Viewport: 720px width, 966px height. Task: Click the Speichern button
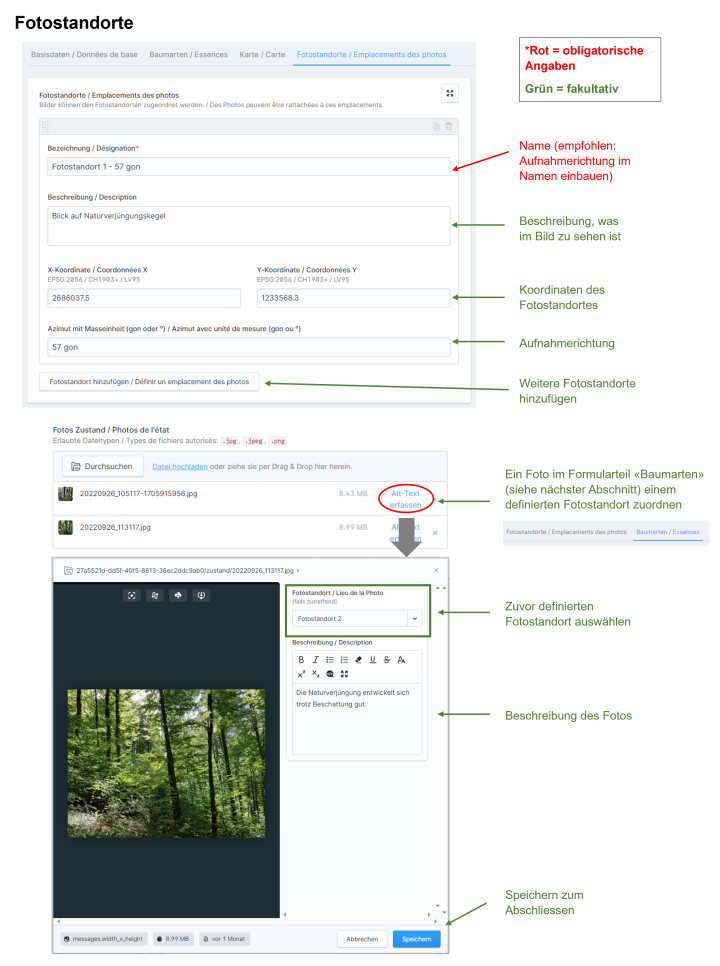coord(416,939)
